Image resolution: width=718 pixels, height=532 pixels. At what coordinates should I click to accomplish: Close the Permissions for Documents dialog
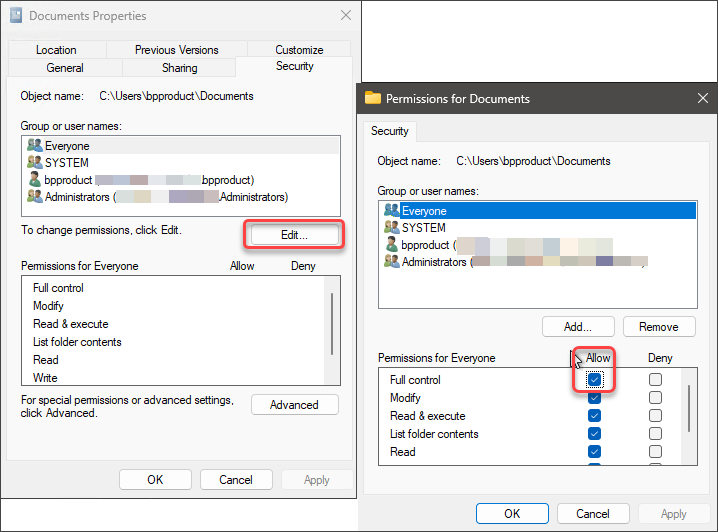pos(703,98)
